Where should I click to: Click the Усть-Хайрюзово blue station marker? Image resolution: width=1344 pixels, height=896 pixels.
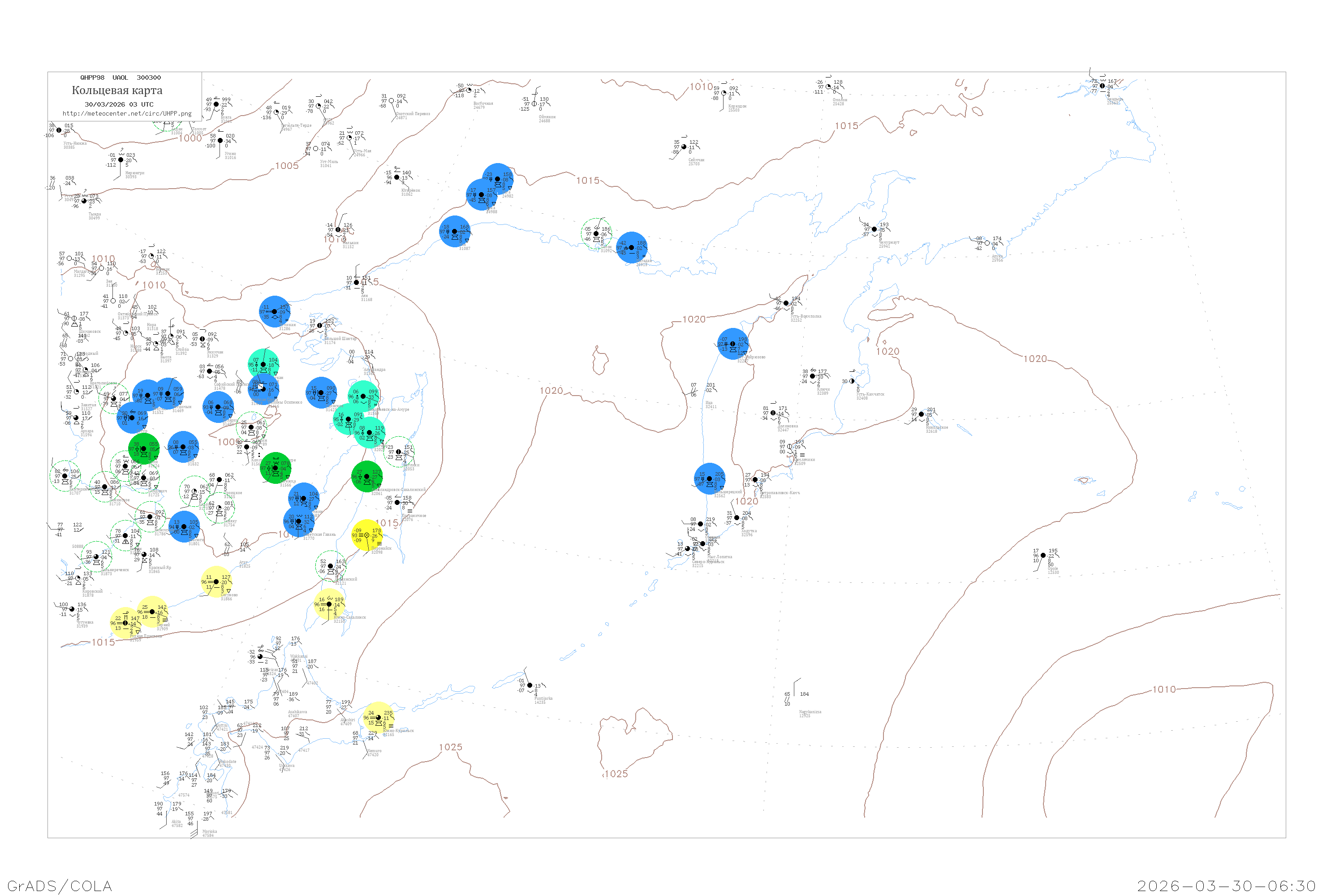coord(733,344)
